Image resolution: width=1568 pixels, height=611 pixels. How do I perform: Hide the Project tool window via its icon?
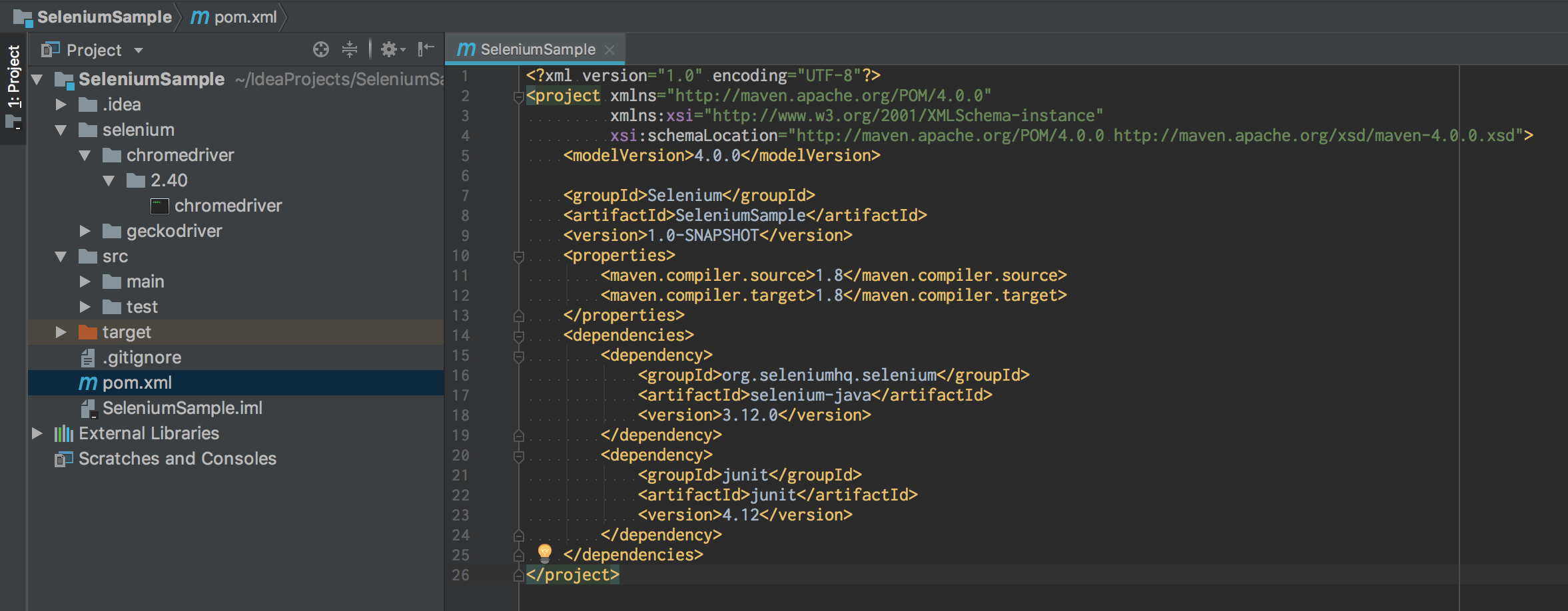pyautogui.click(x=426, y=49)
